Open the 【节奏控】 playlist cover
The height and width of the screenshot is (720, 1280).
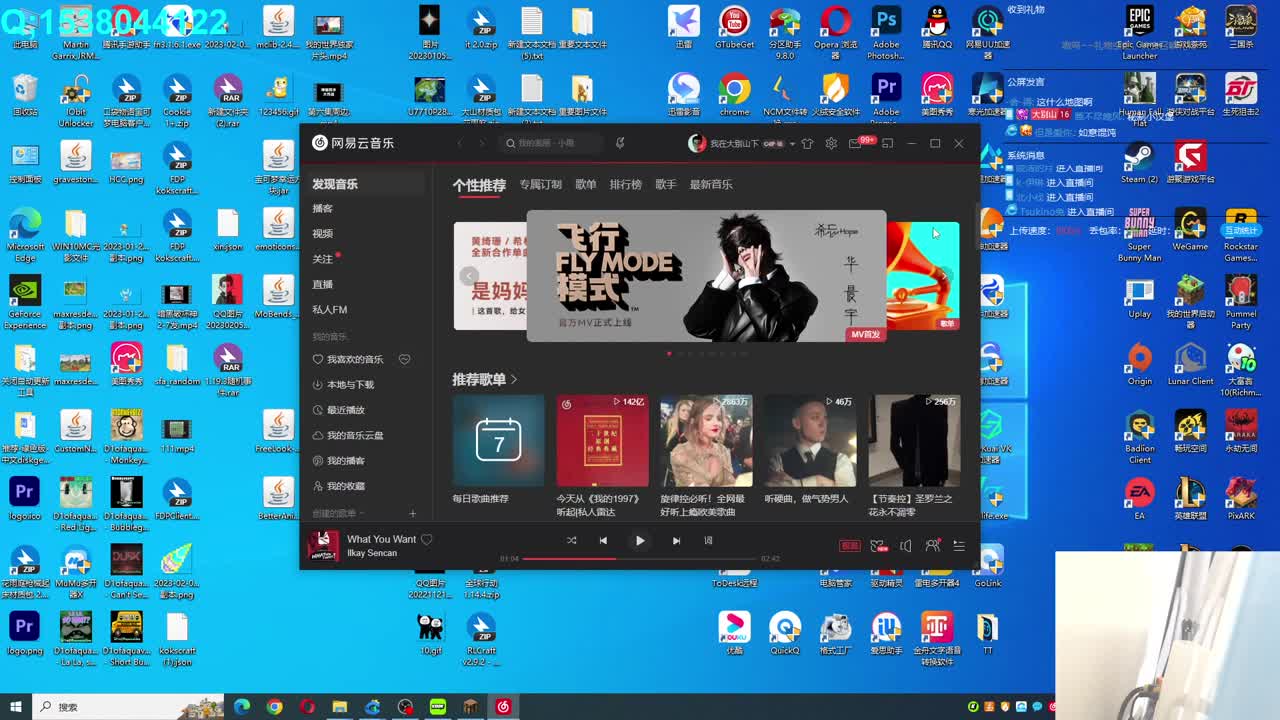(914, 441)
